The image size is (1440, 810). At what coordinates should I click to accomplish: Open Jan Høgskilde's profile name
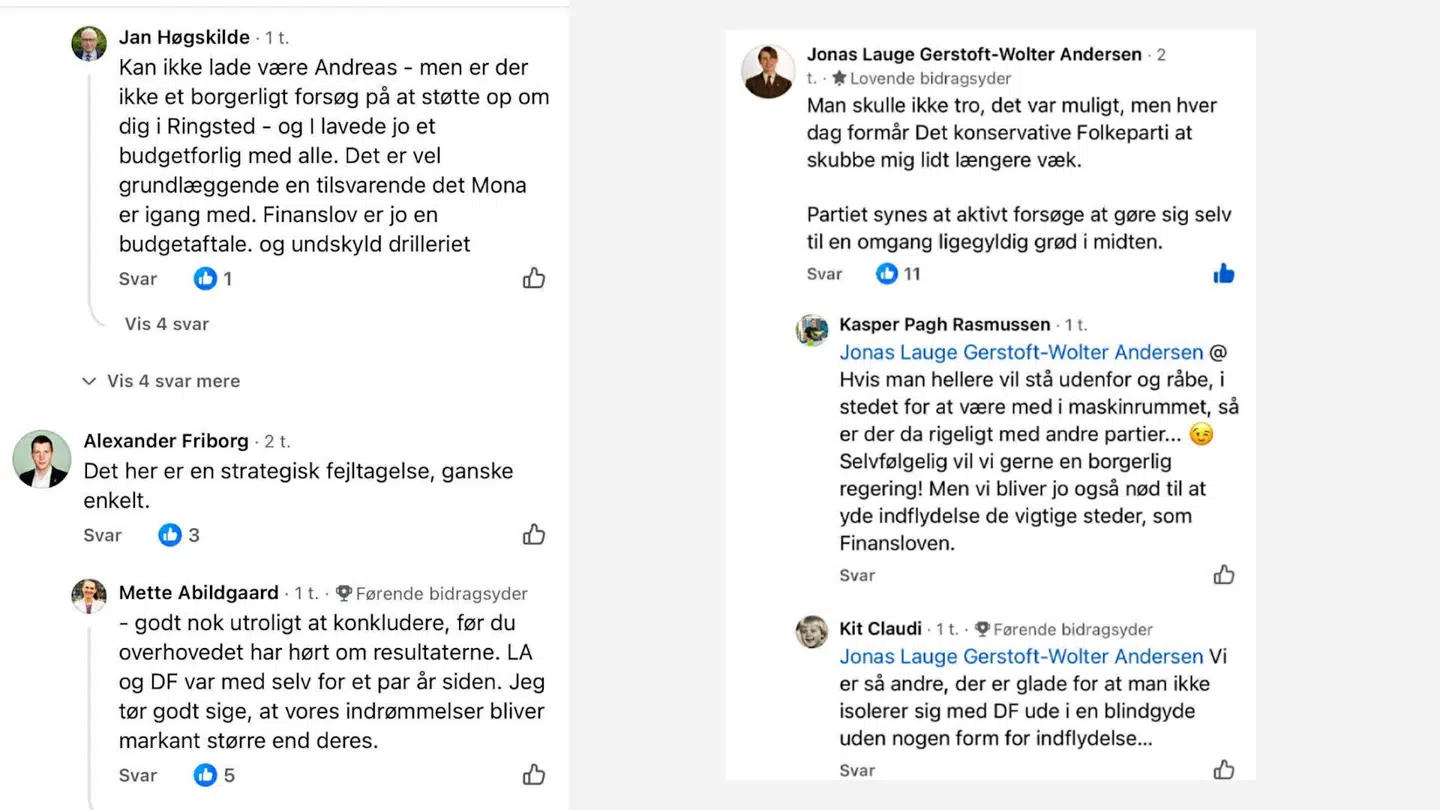[x=184, y=37]
